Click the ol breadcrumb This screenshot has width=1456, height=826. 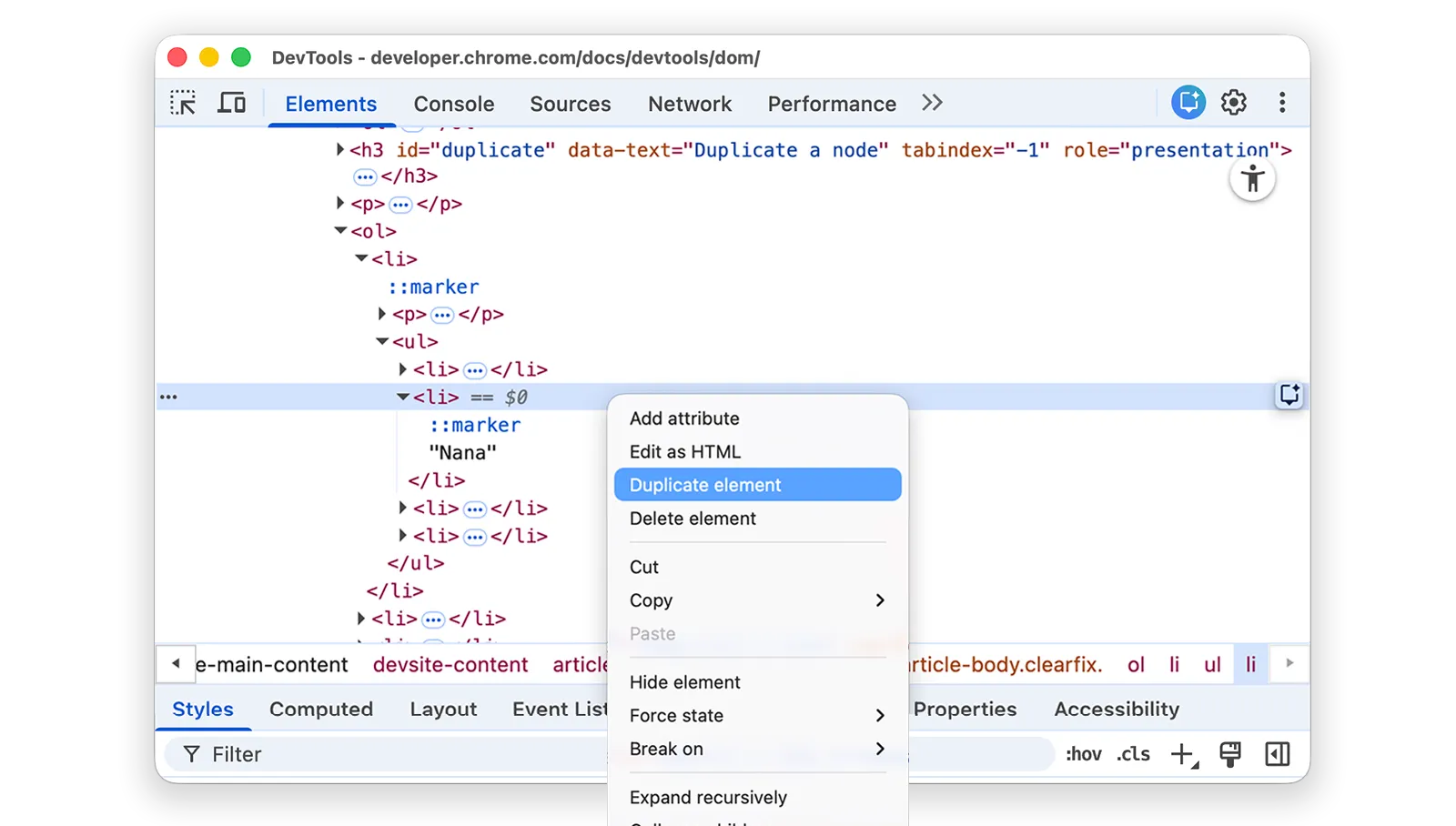click(x=1136, y=665)
